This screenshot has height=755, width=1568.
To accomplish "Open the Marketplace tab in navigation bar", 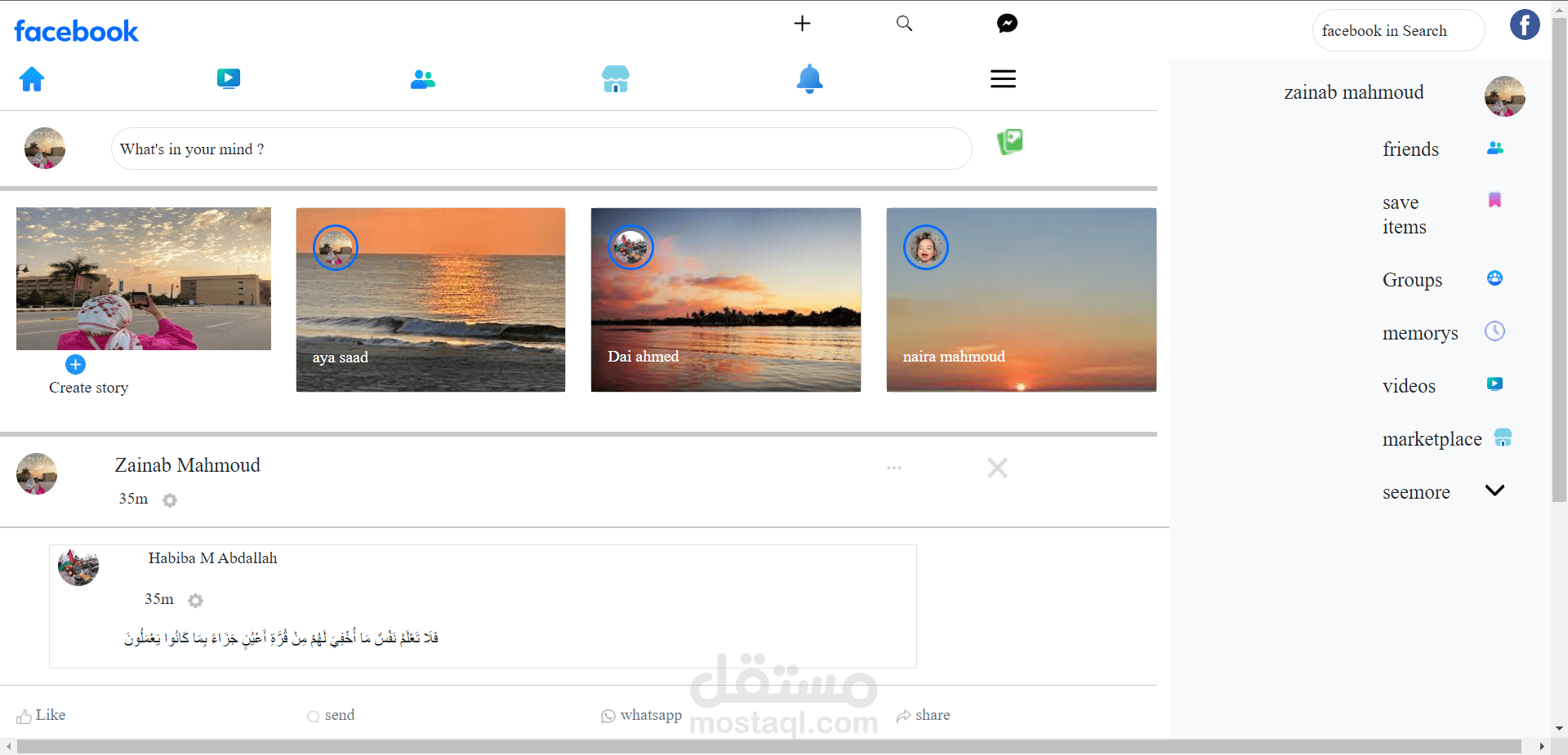I will click(616, 79).
